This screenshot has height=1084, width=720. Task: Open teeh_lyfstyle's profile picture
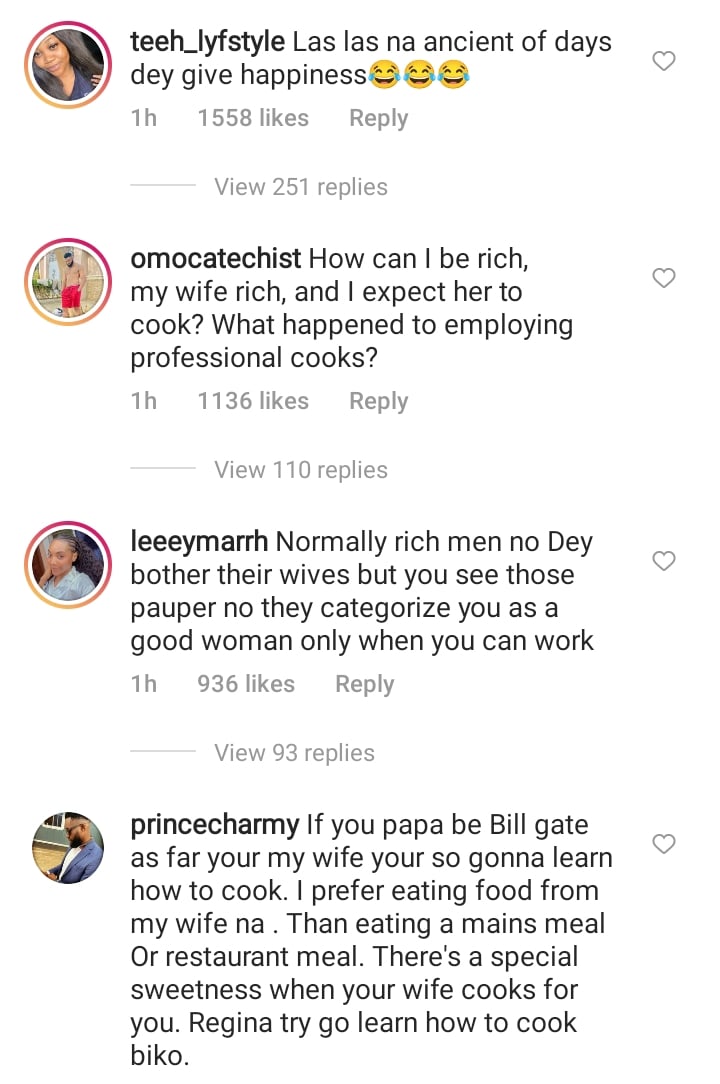point(67,64)
